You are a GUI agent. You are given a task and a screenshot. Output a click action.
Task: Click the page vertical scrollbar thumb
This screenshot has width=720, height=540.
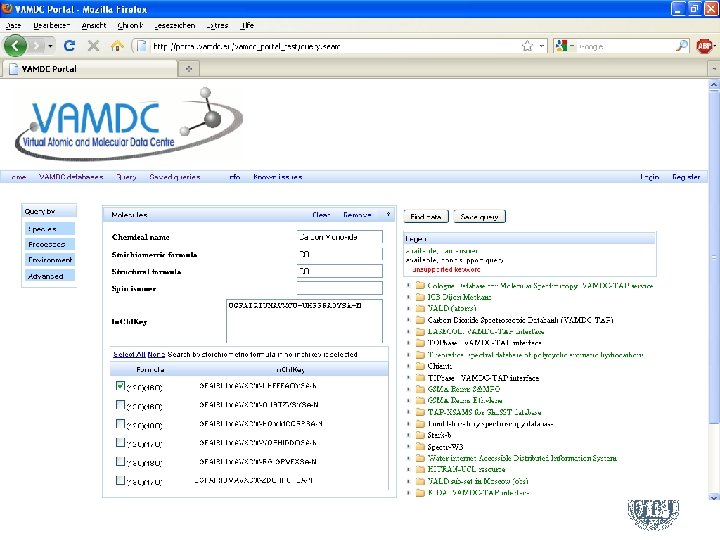pyautogui.click(x=714, y=257)
